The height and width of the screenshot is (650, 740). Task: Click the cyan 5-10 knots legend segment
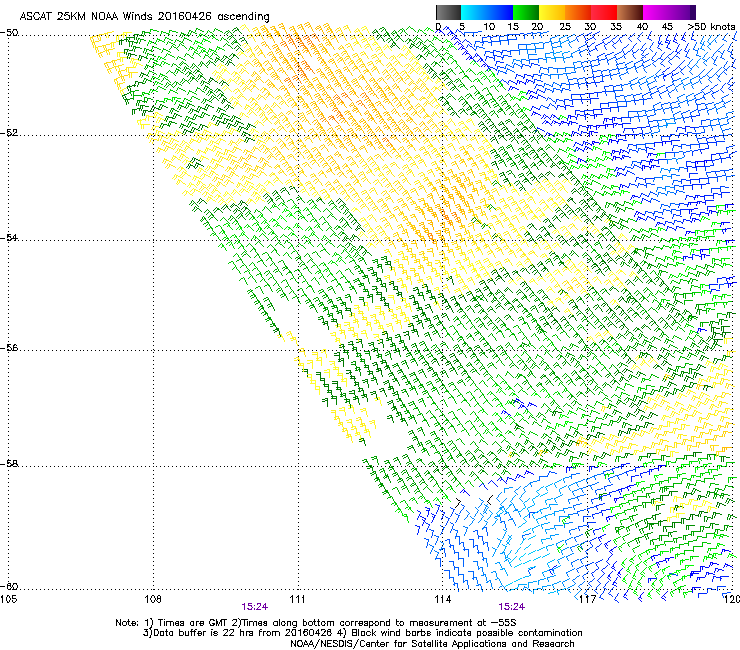point(473,12)
